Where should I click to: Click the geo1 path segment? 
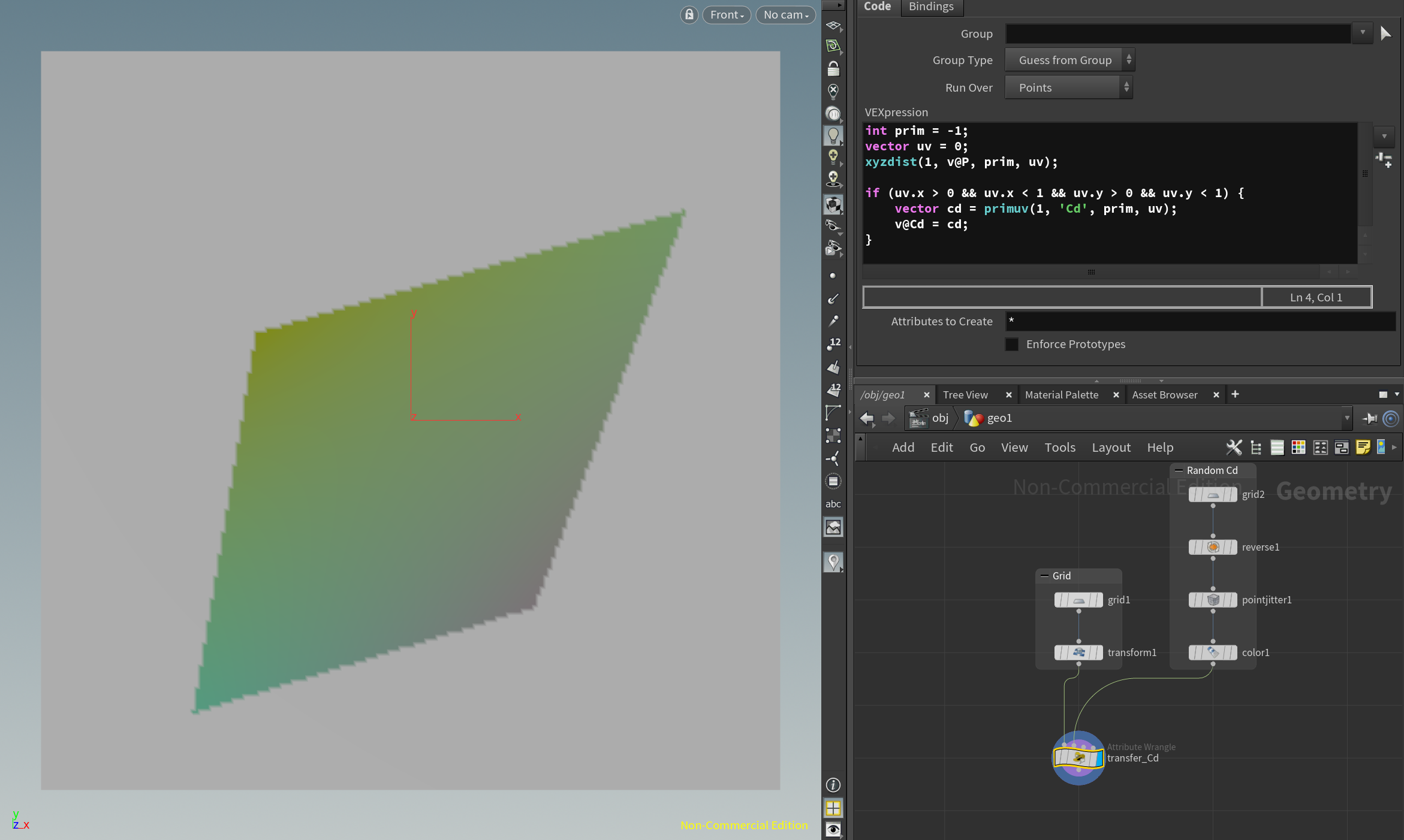[x=989, y=418]
